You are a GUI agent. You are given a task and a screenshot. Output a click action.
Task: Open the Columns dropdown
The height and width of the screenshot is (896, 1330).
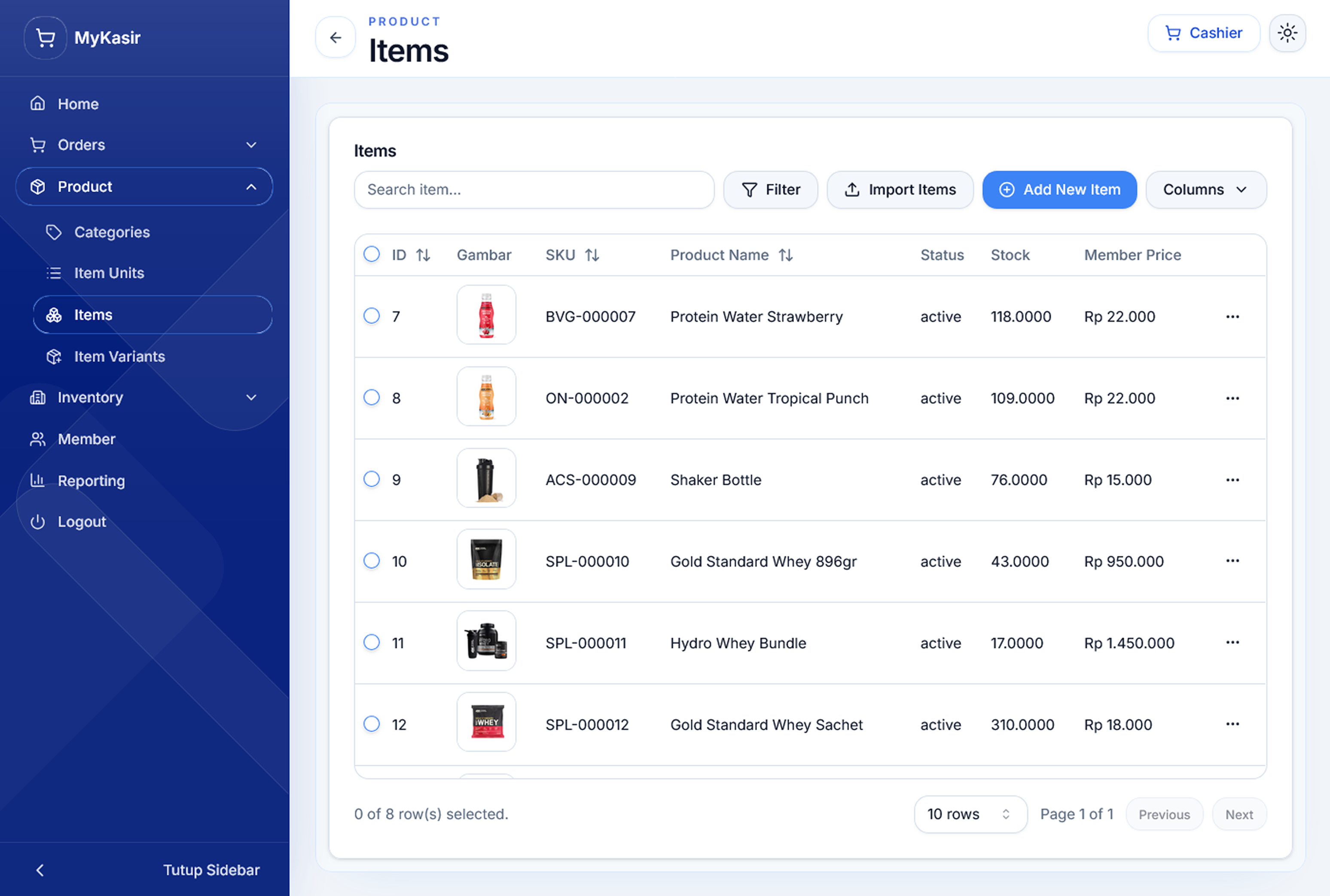(x=1206, y=190)
